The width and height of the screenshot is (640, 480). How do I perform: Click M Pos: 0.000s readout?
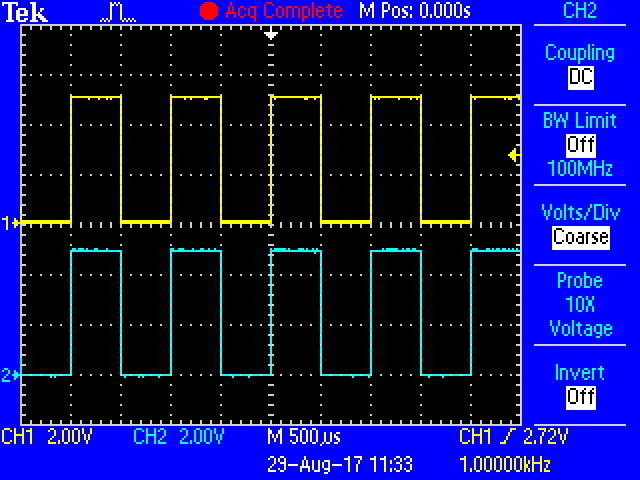click(415, 11)
